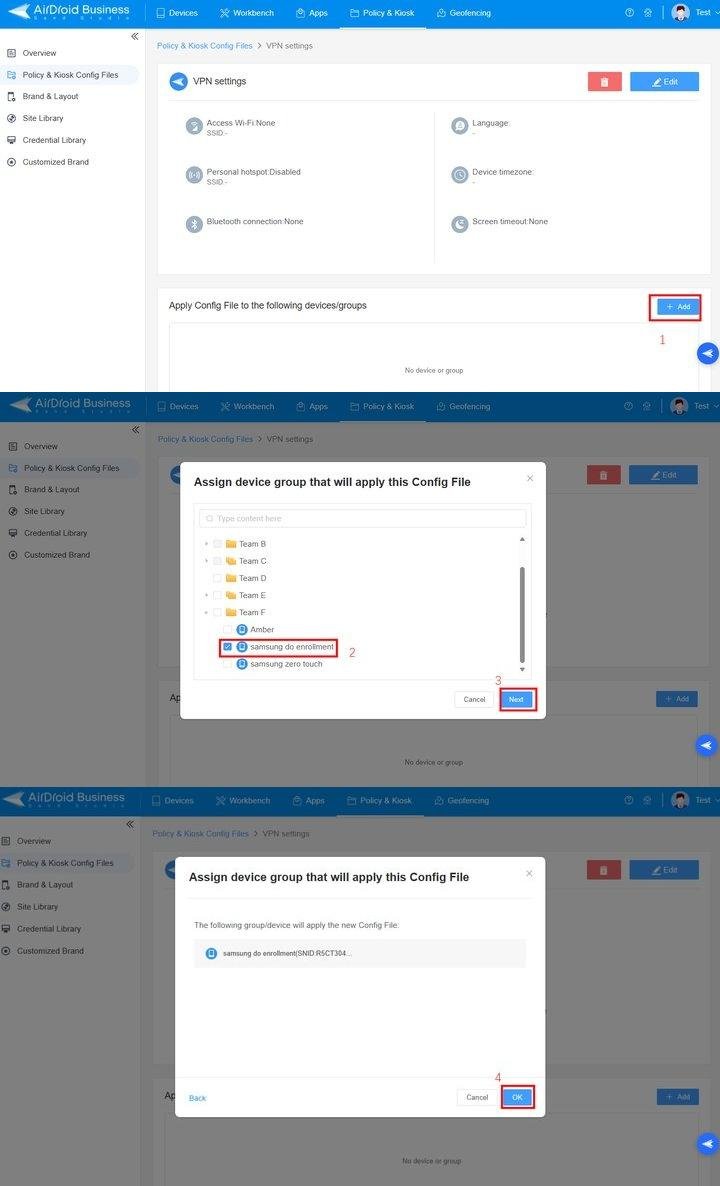Viewport: 720px width, 1186px height.
Task: On the page without a dialog, click help question icon
Action: pos(629,13)
